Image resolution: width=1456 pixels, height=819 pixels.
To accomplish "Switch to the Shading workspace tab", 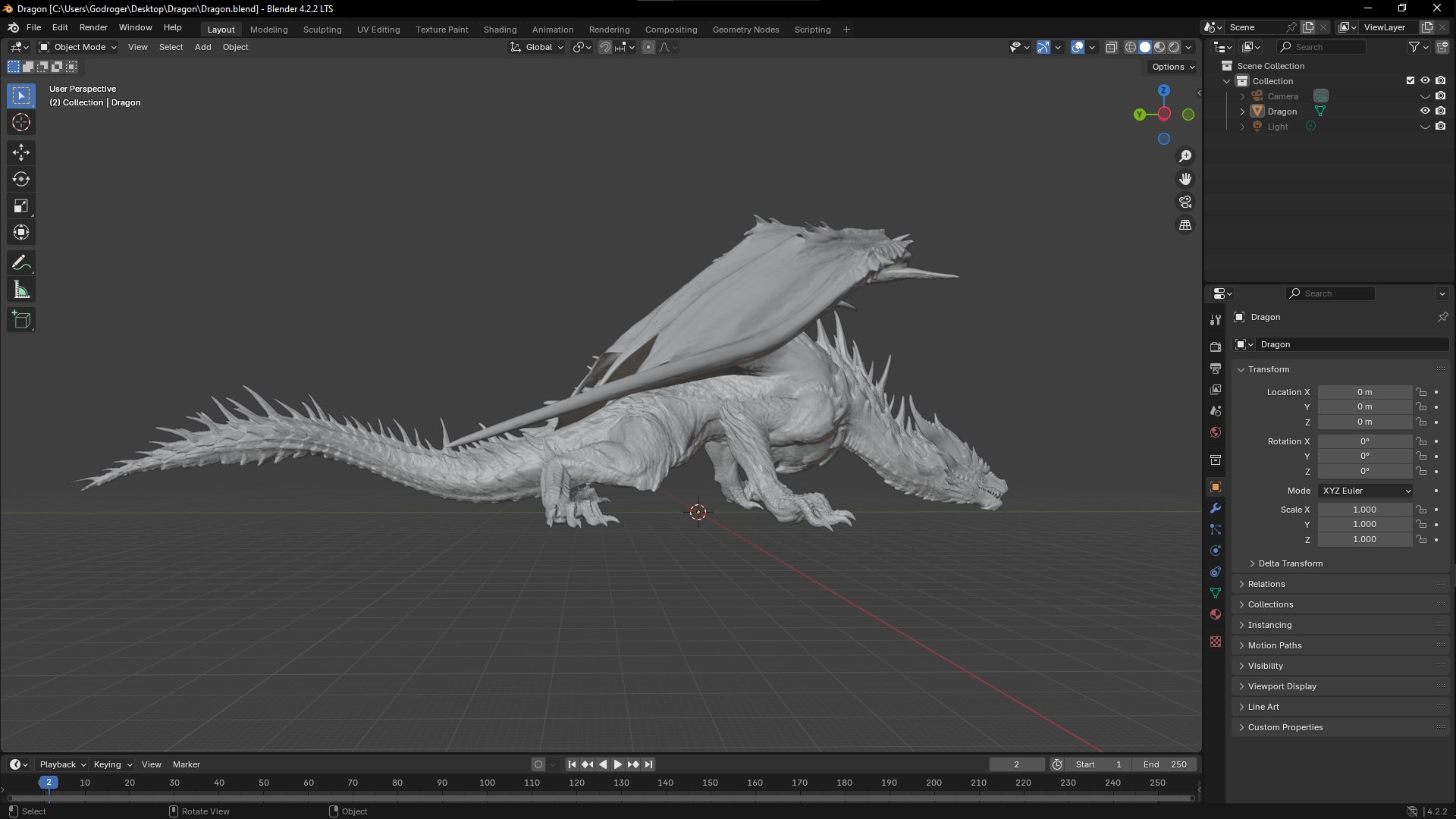I will click(x=500, y=30).
